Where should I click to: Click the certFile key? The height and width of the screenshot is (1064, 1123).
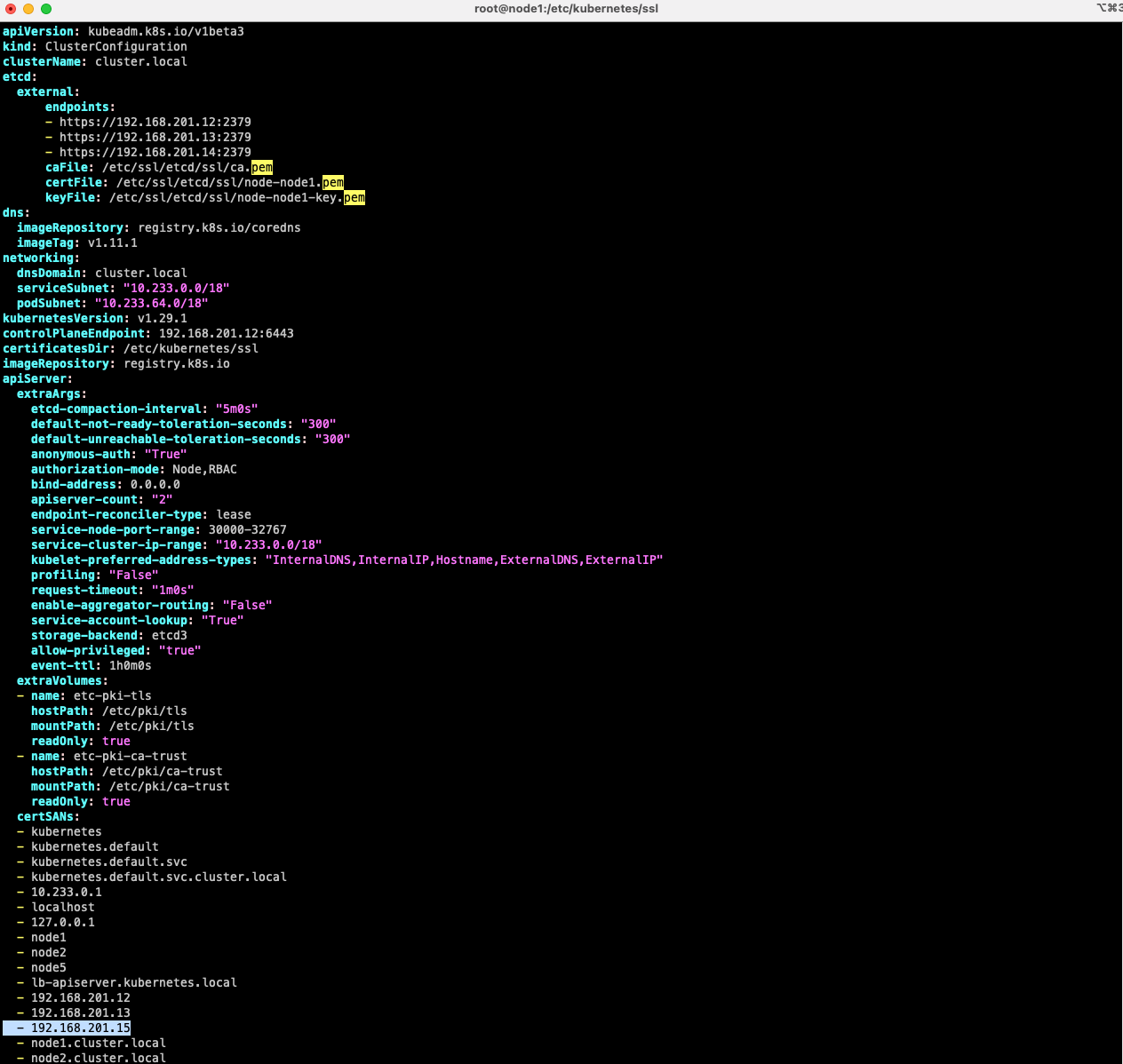click(x=74, y=182)
